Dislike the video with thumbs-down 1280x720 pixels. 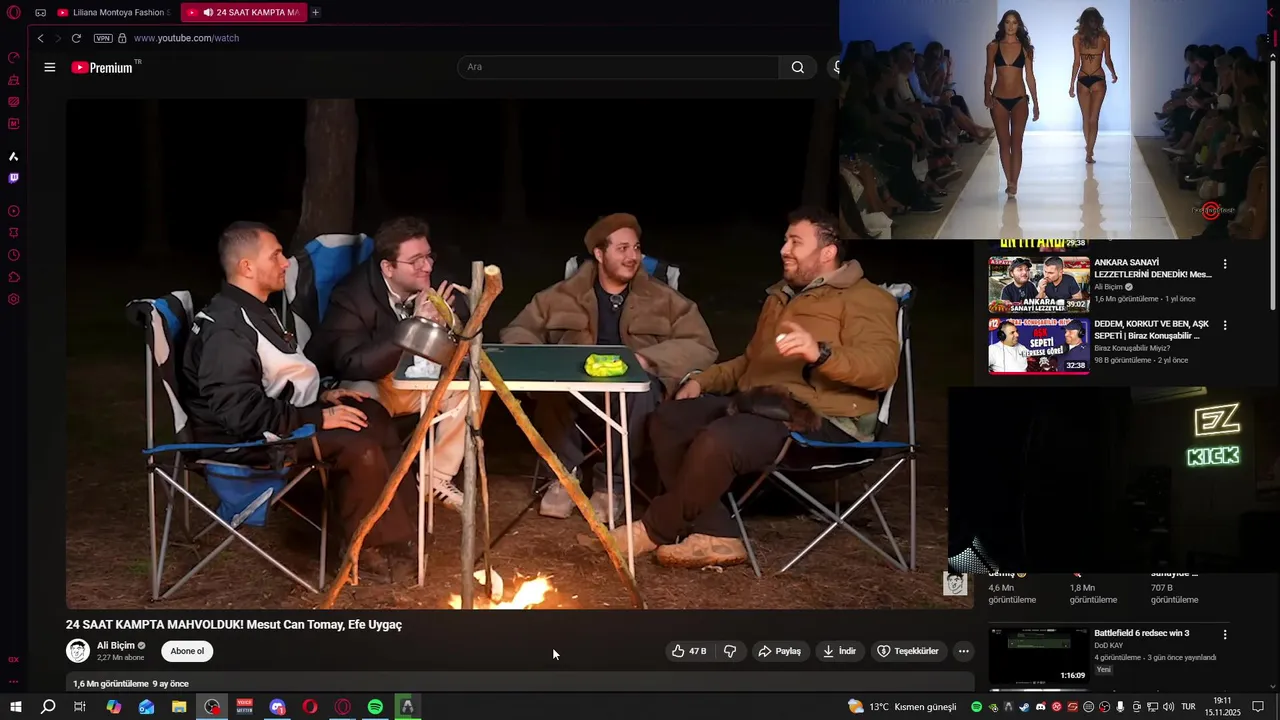[730, 651]
